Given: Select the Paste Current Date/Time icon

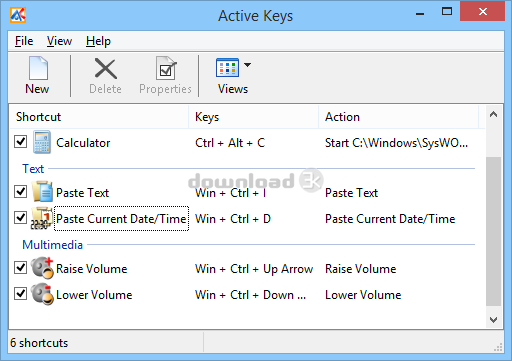Looking at the screenshot, I should (42, 218).
